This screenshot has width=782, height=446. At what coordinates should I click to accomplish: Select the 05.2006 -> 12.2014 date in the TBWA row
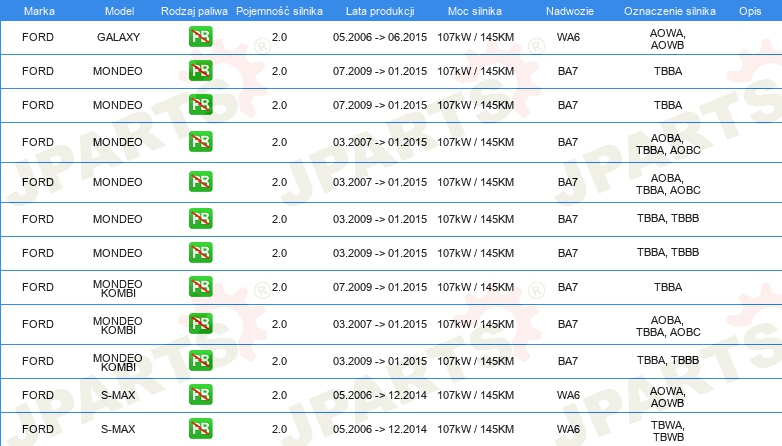tap(380, 429)
